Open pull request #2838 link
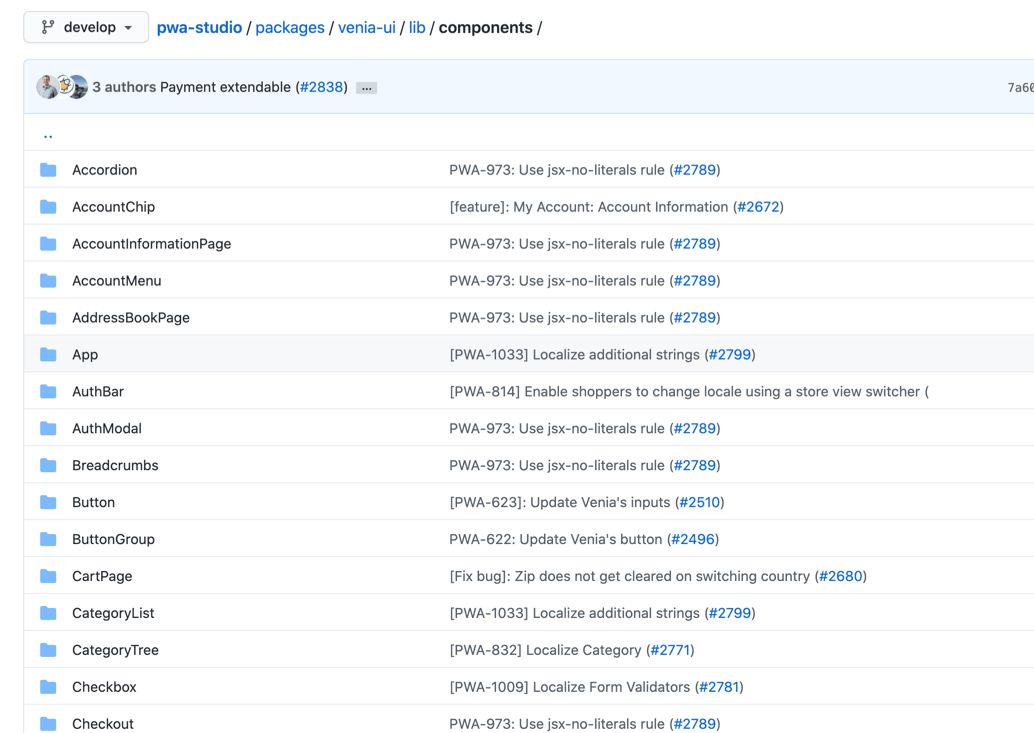The image size is (1034, 733). tap(322, 87)
